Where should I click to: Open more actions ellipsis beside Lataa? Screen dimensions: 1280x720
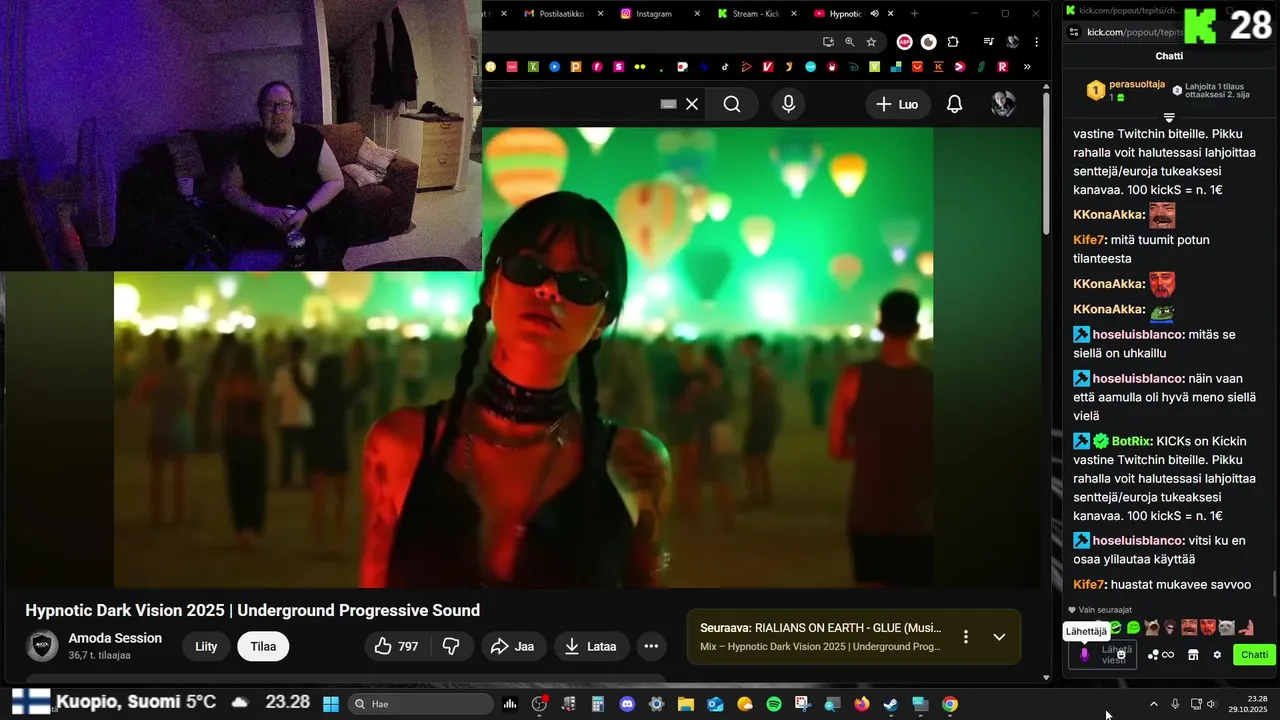point(651,646)
